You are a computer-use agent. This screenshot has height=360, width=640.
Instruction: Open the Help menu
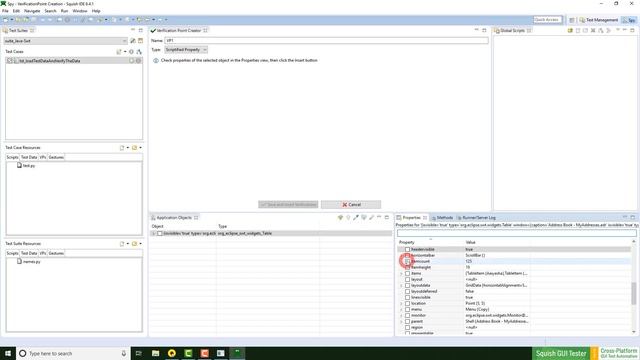point(96,11)
